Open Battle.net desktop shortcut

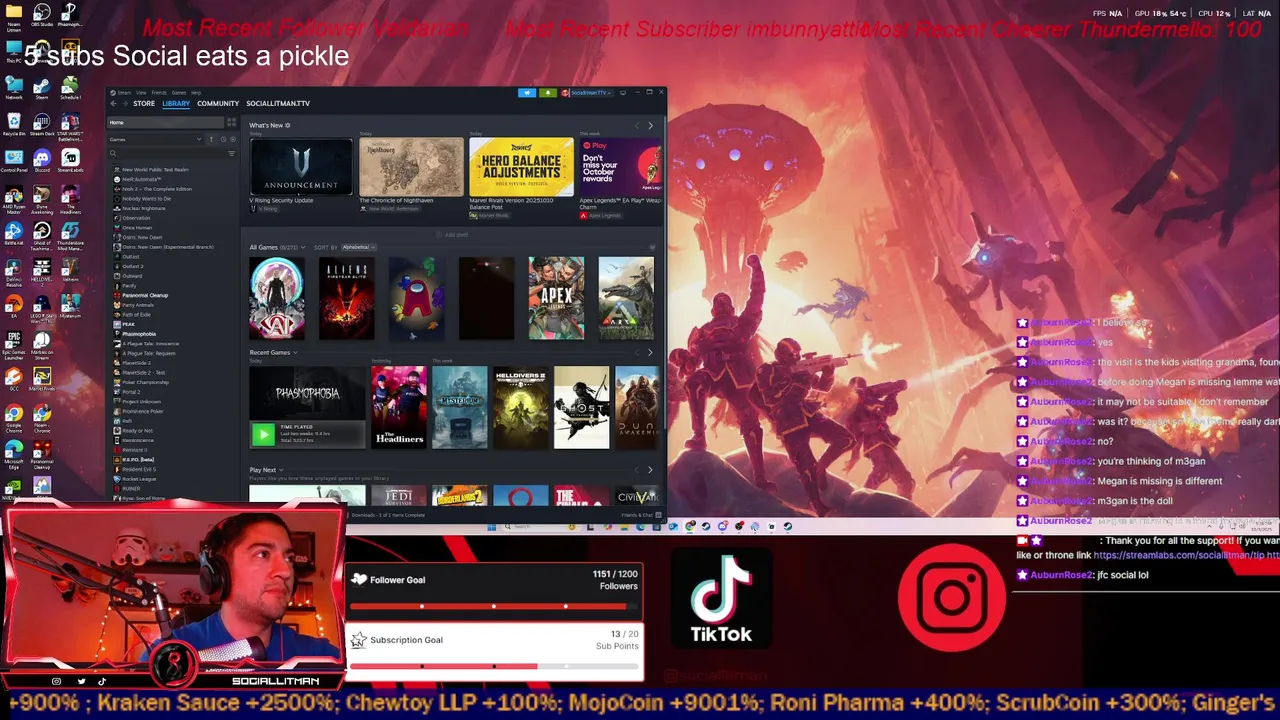[x=14, y=234]
